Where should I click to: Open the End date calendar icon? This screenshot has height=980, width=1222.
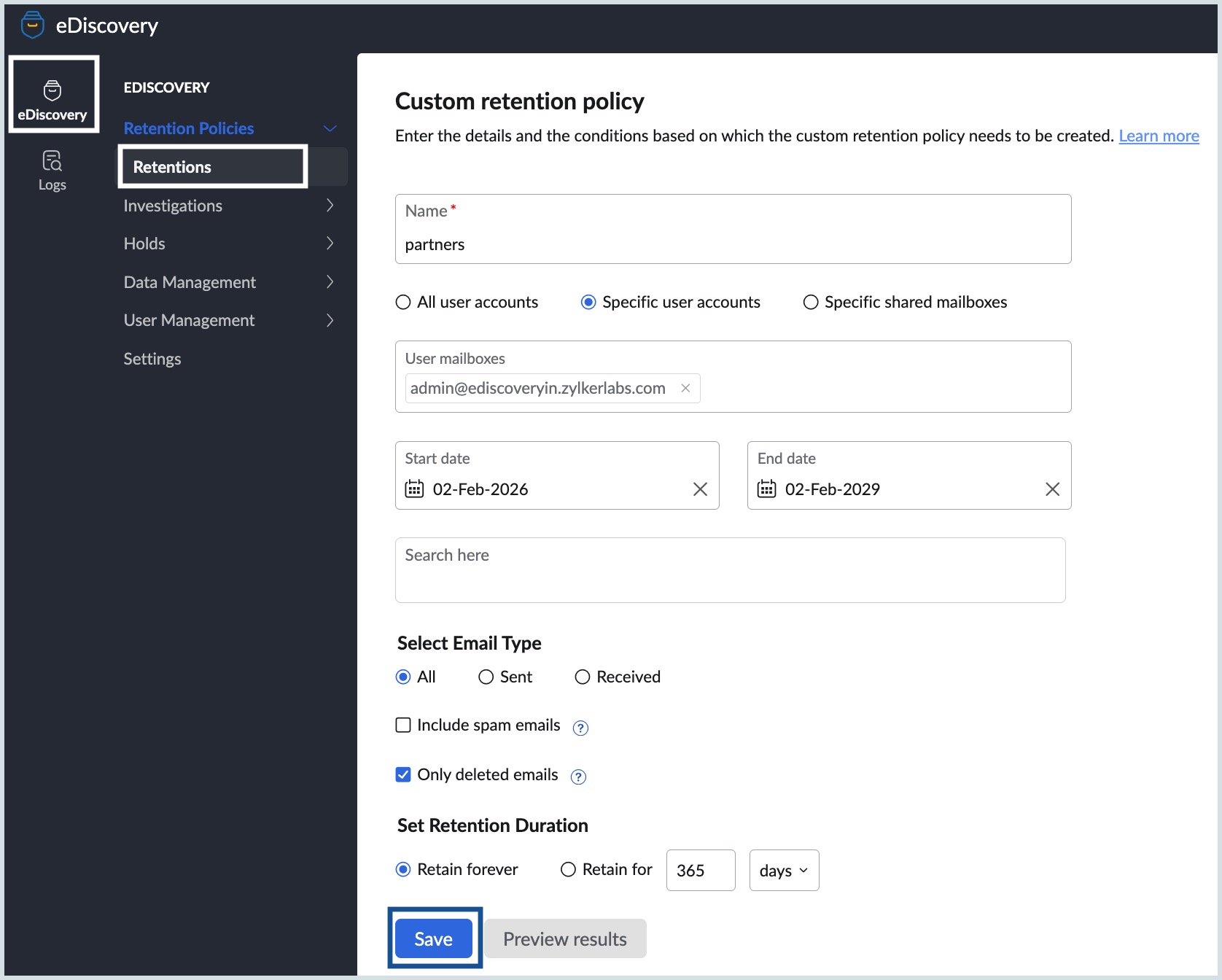coord(766,489)
